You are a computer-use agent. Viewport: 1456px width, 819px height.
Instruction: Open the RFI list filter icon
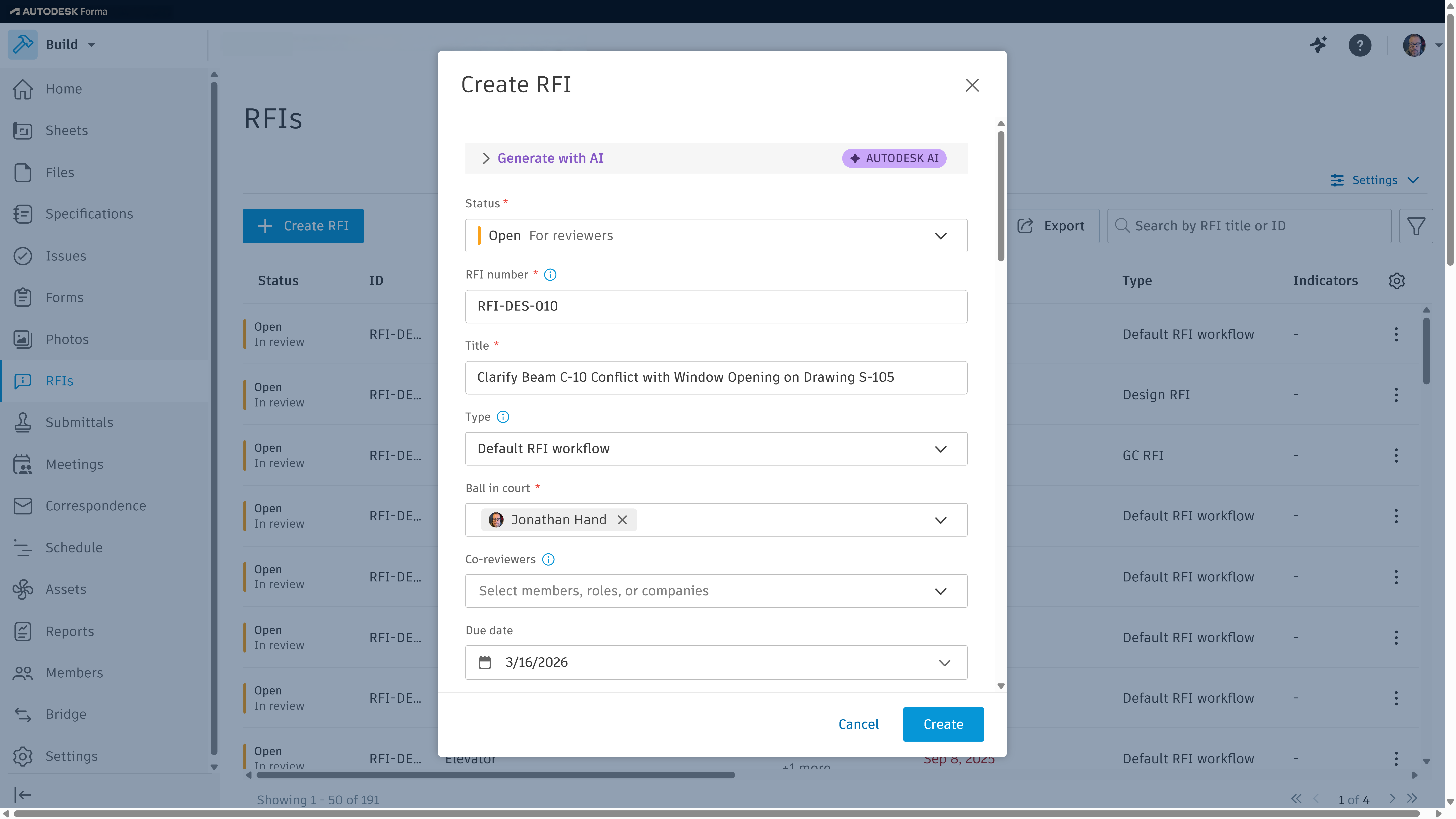coord(1416,226)
